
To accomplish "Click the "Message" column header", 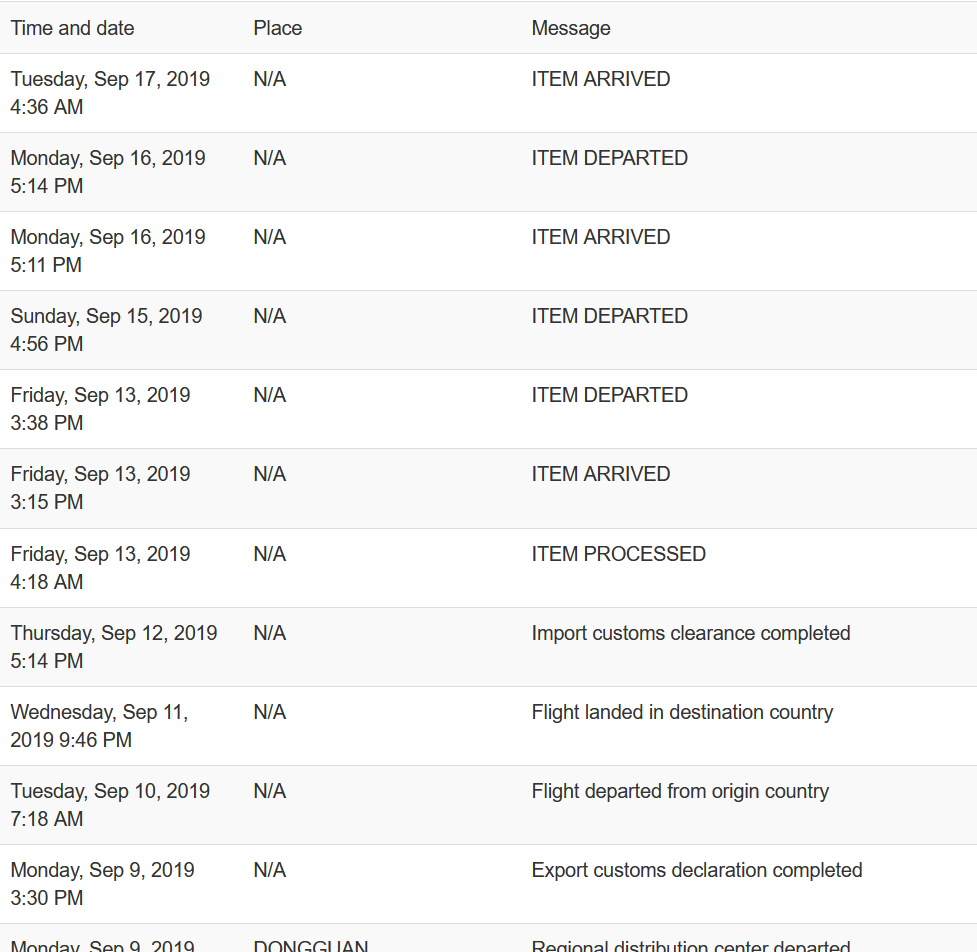I will [x=570, y=28].
